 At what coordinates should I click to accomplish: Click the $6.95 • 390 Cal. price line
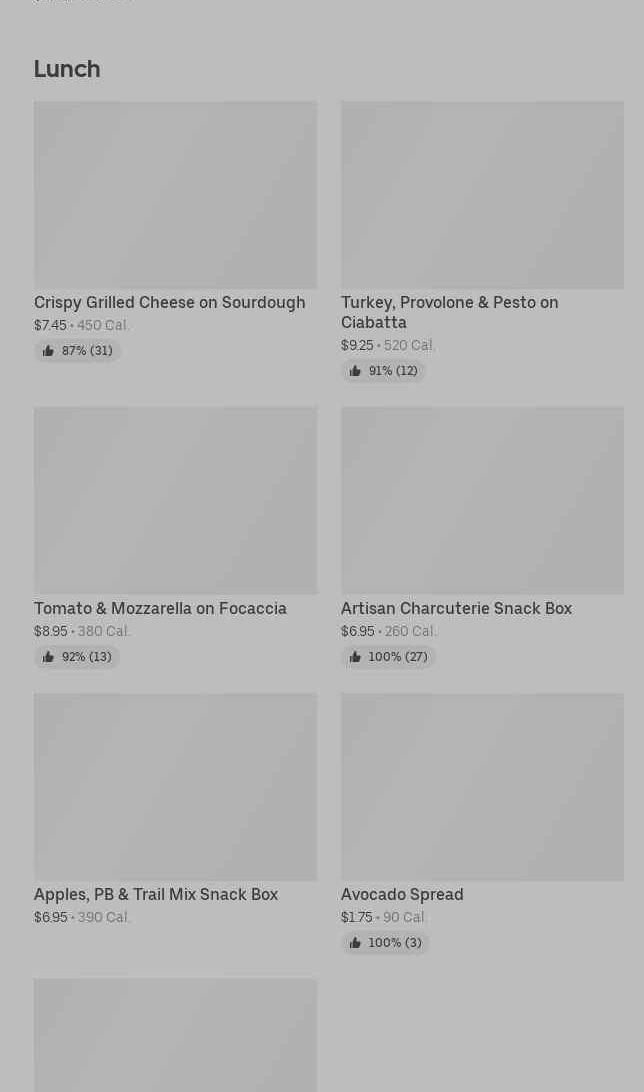tap(82, 917)
